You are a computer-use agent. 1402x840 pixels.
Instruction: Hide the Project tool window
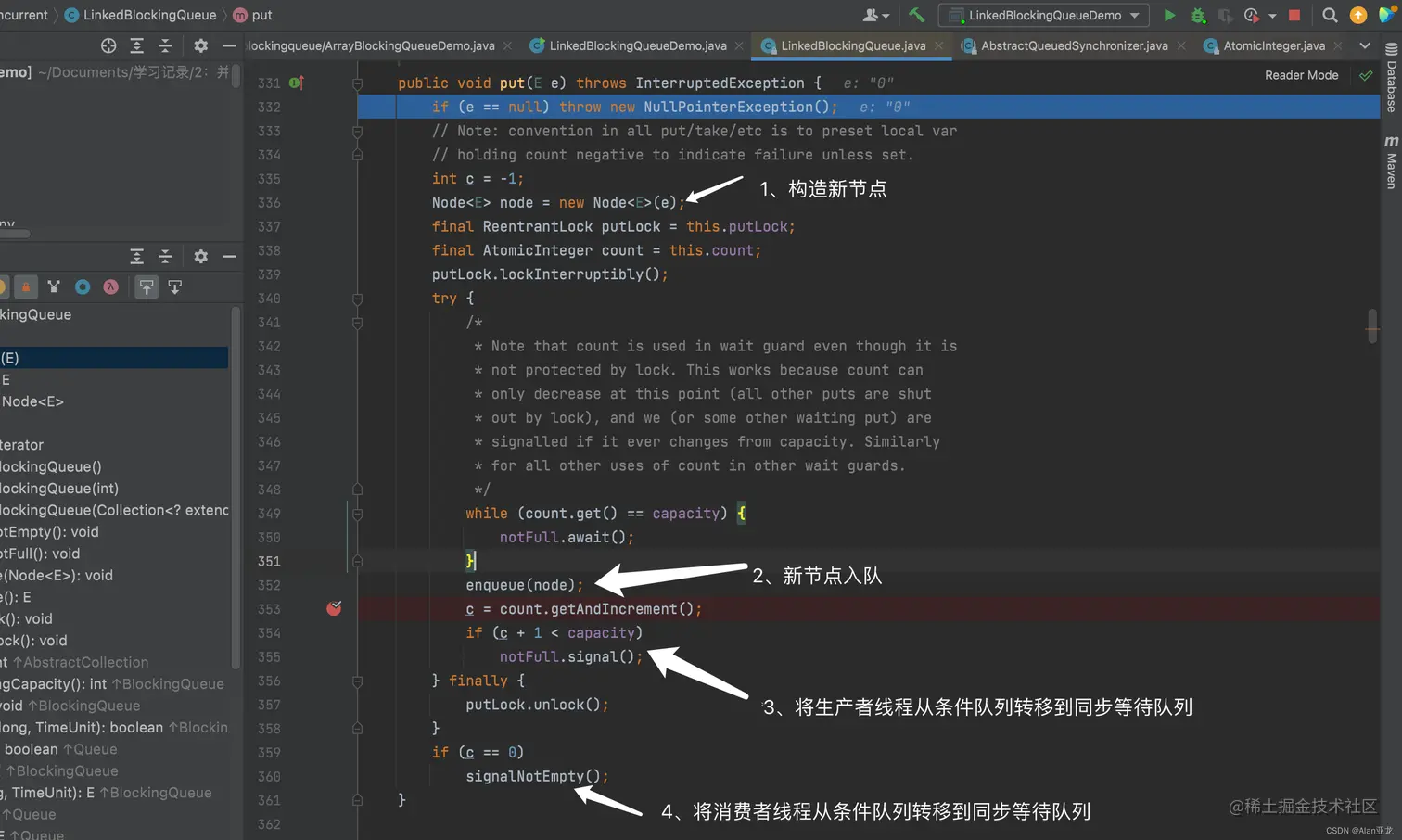coord(229,45)
